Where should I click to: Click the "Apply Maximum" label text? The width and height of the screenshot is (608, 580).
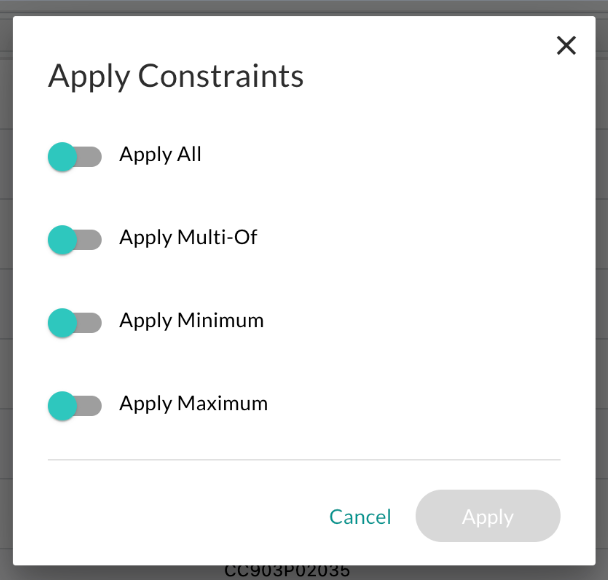click(193, 404)
